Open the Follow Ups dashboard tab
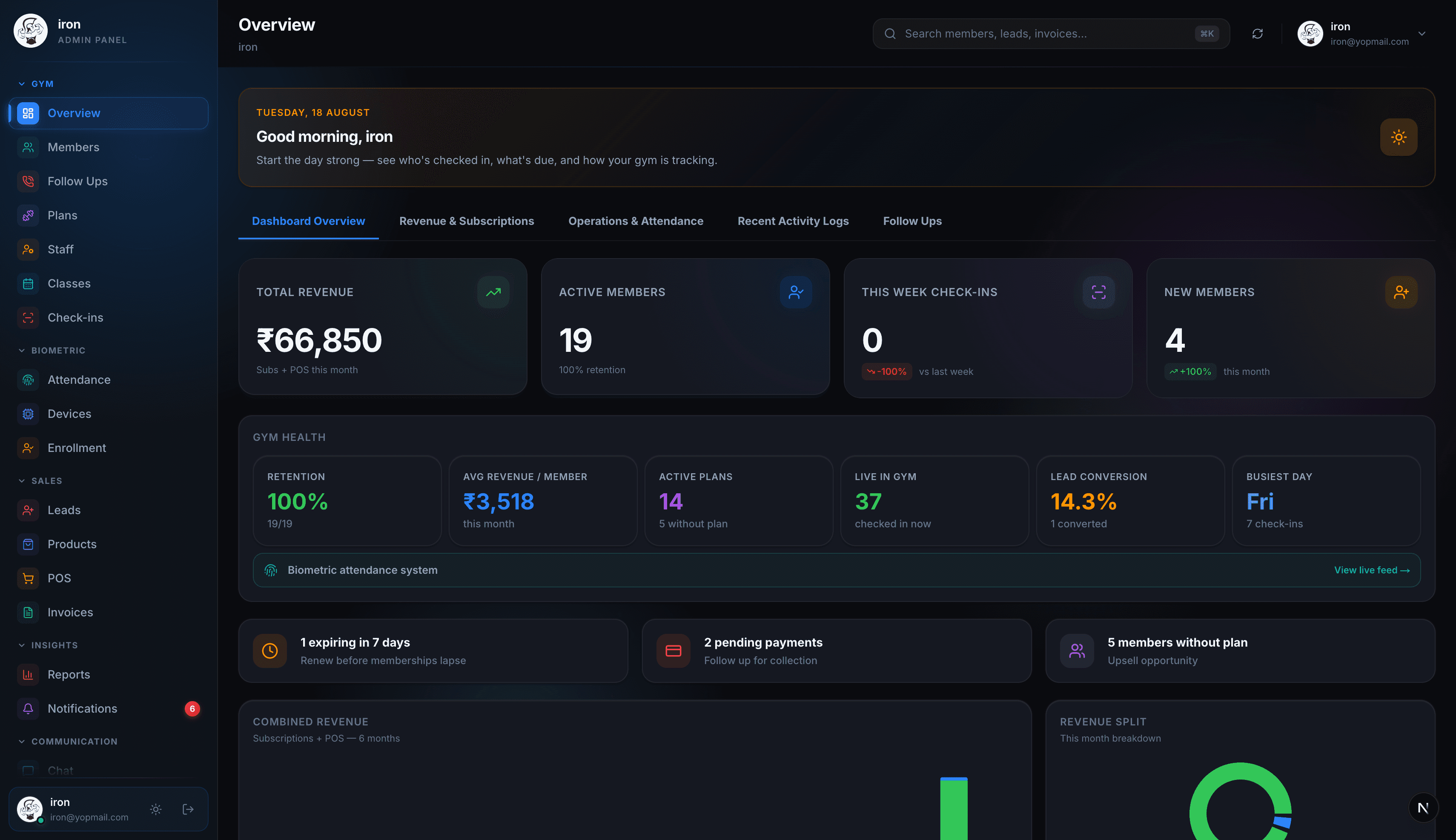The width and height of the screenshot is (1456, 840). point(912,221)
